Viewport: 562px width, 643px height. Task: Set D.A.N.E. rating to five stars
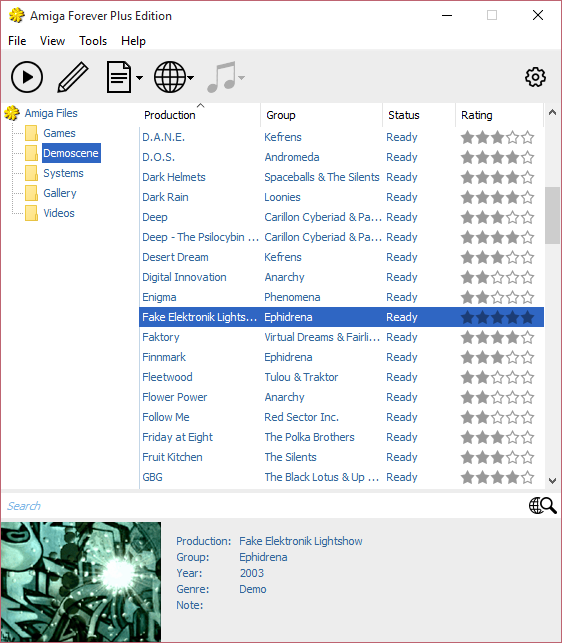[528, 137]
